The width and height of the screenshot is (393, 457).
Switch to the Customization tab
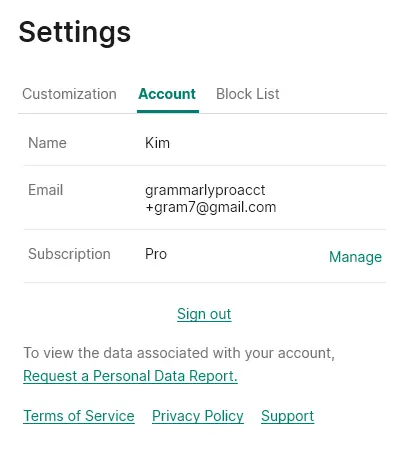(69, 94)
